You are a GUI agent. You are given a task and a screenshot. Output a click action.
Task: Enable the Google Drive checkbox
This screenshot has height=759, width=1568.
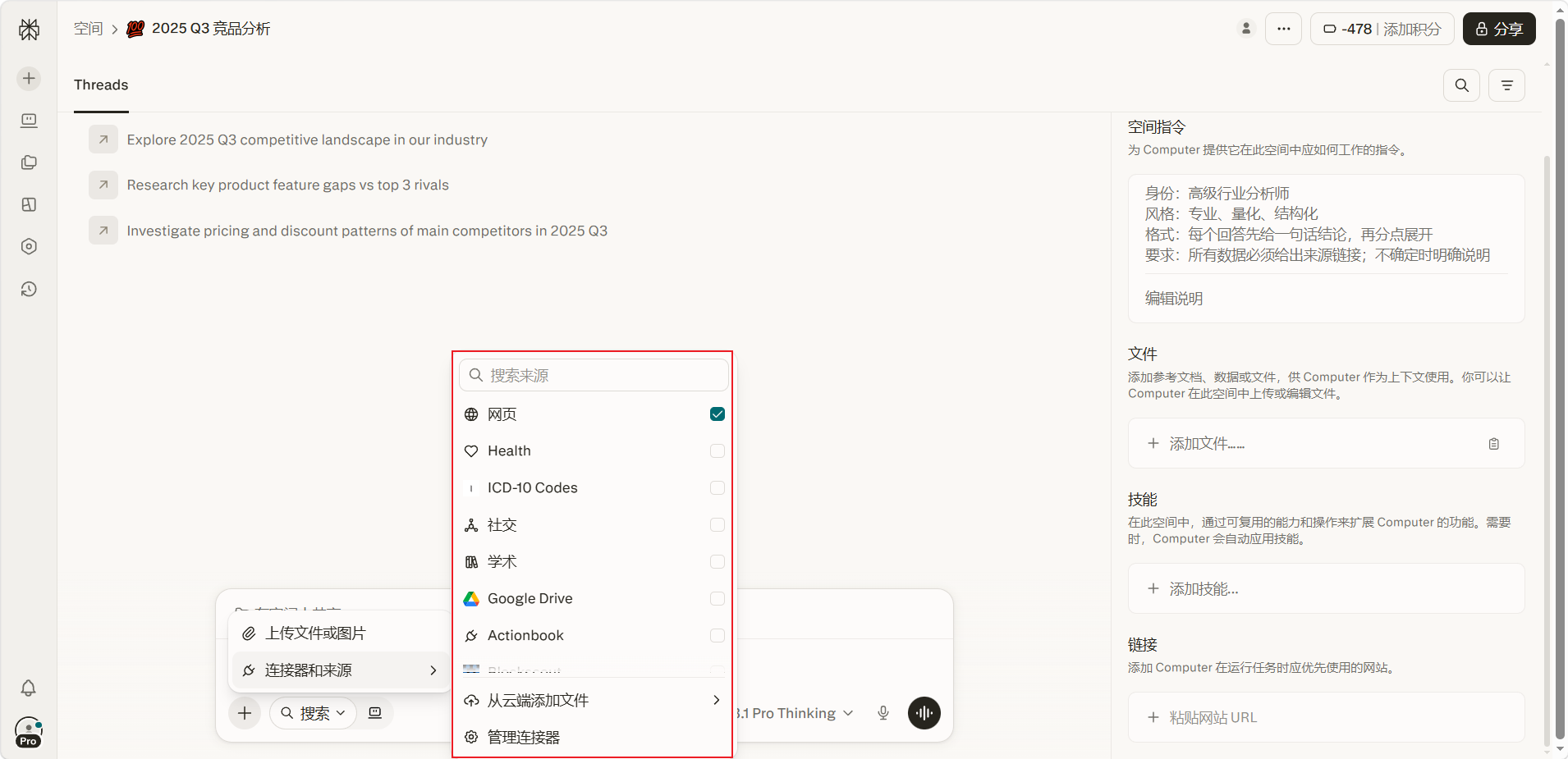coord(718,599)
